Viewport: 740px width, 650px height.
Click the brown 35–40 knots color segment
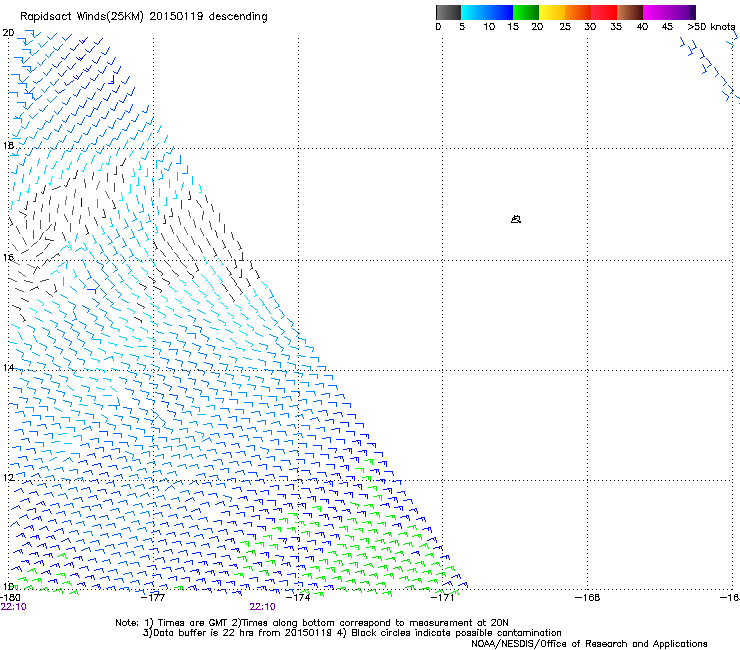630,12
